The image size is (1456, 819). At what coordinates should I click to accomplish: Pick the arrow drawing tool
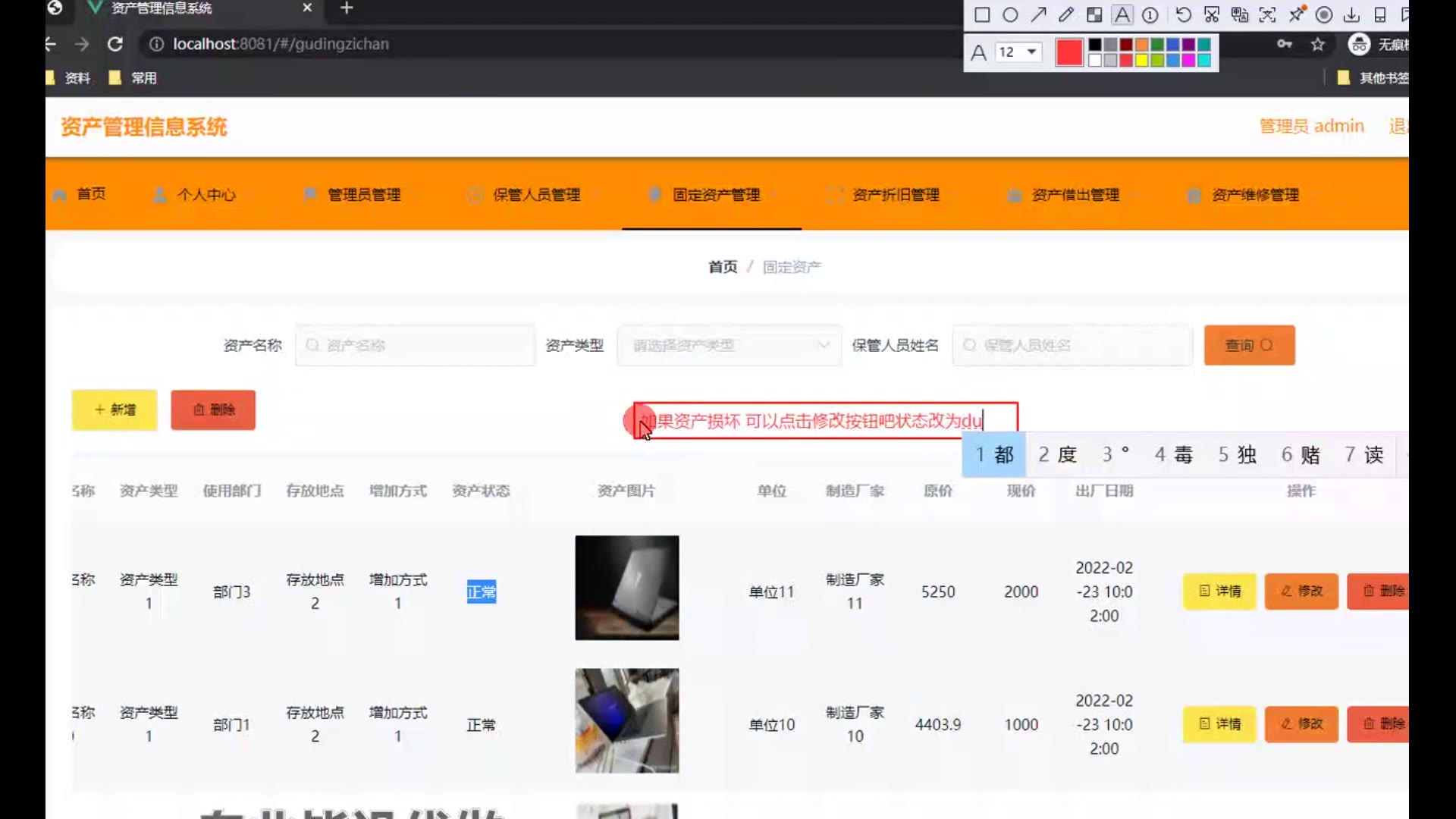pos(1038,14)
